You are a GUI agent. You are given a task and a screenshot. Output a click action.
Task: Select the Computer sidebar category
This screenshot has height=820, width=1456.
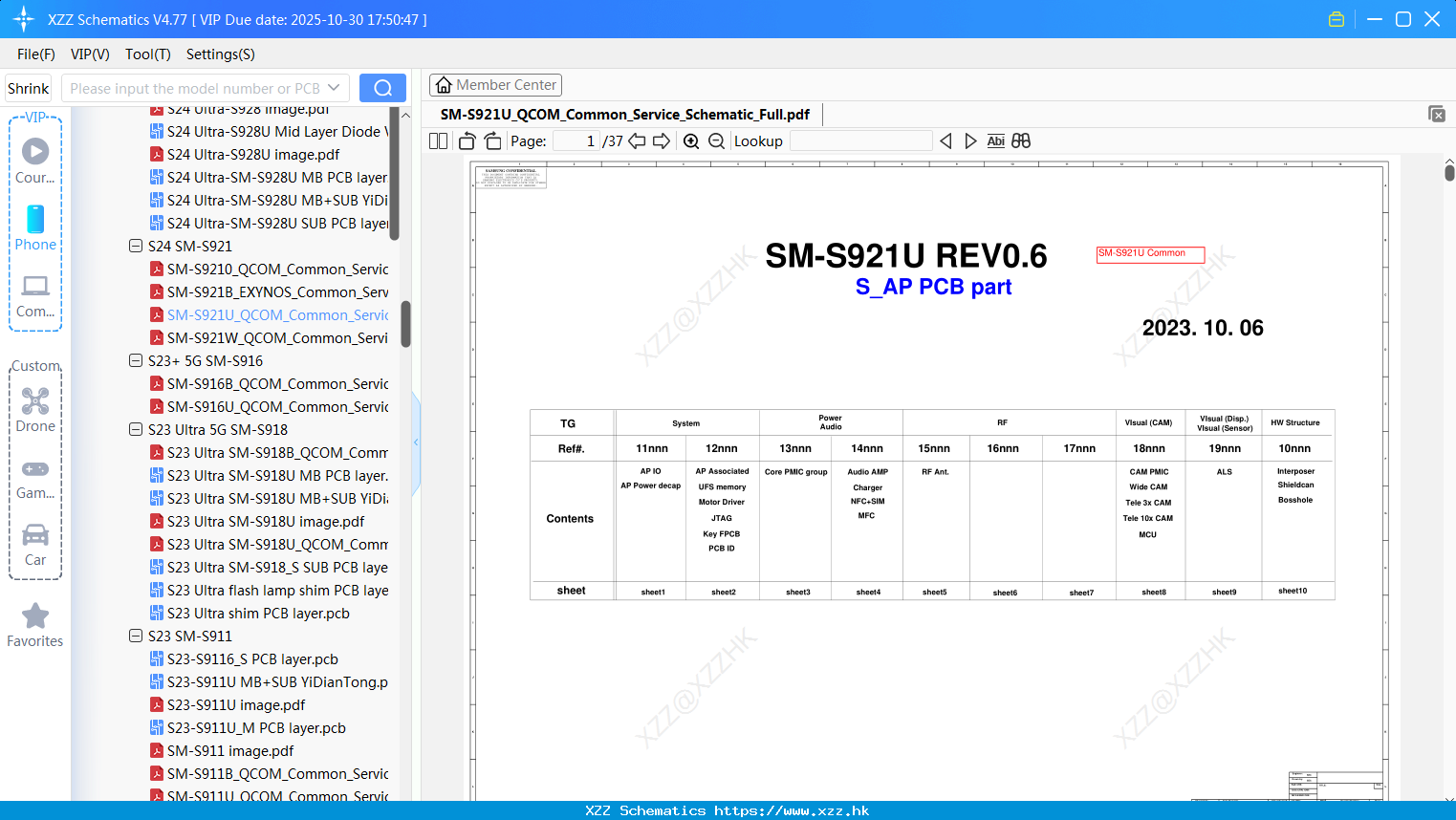(35, 296)
